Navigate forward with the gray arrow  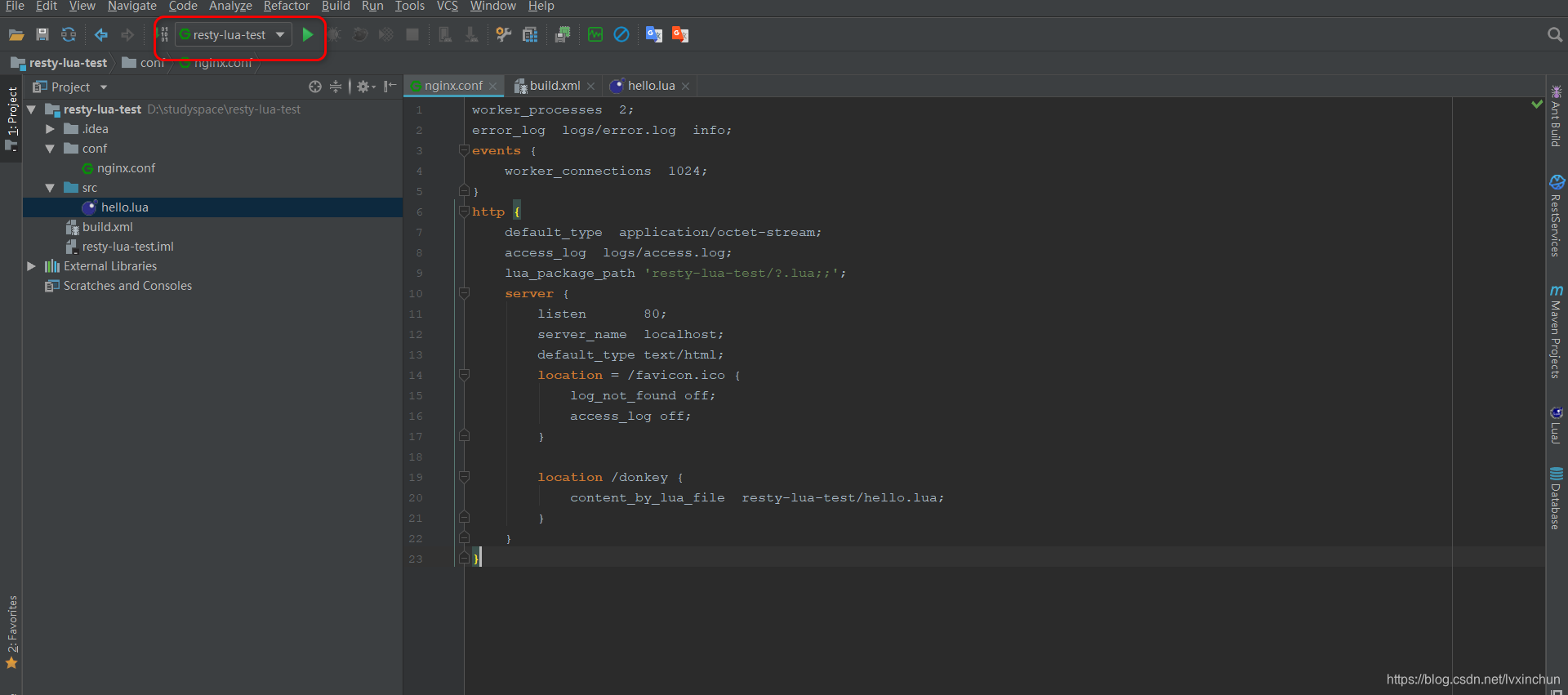(127, 34)
